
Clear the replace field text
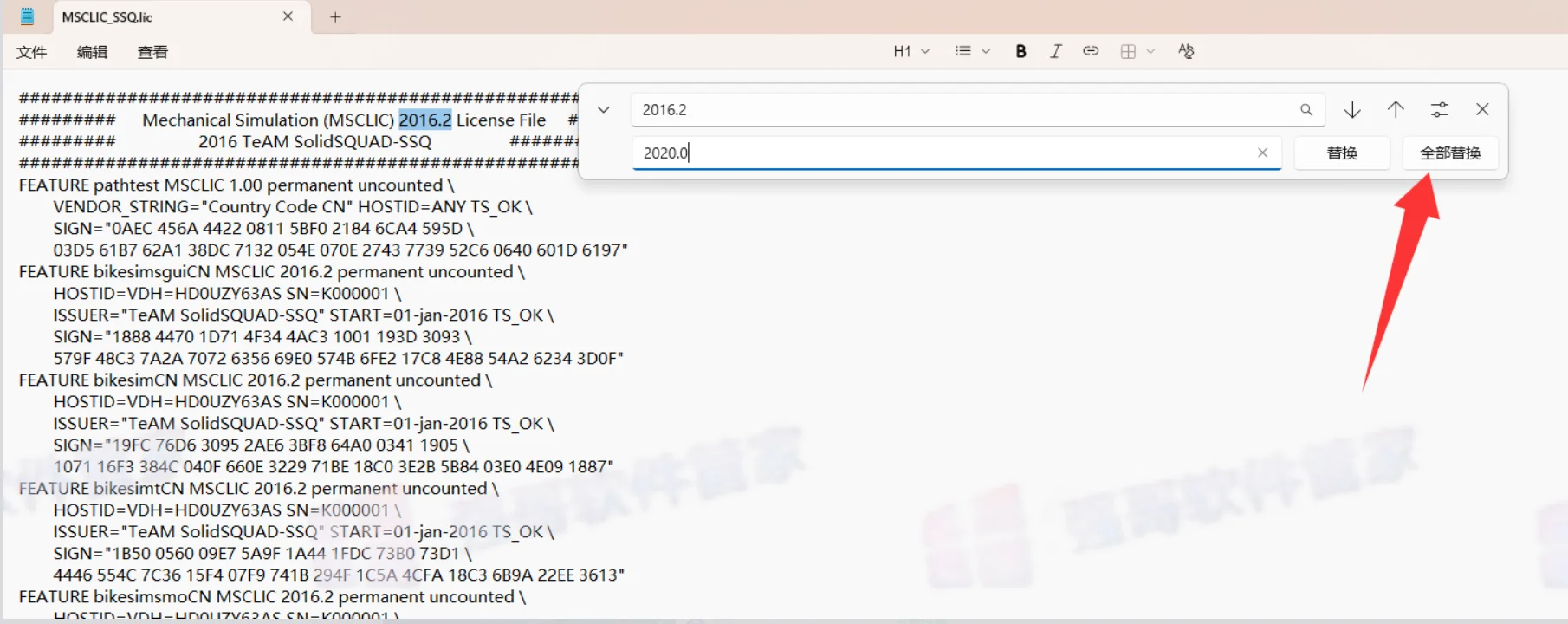pyautogui.click(x=1262, y=153)
